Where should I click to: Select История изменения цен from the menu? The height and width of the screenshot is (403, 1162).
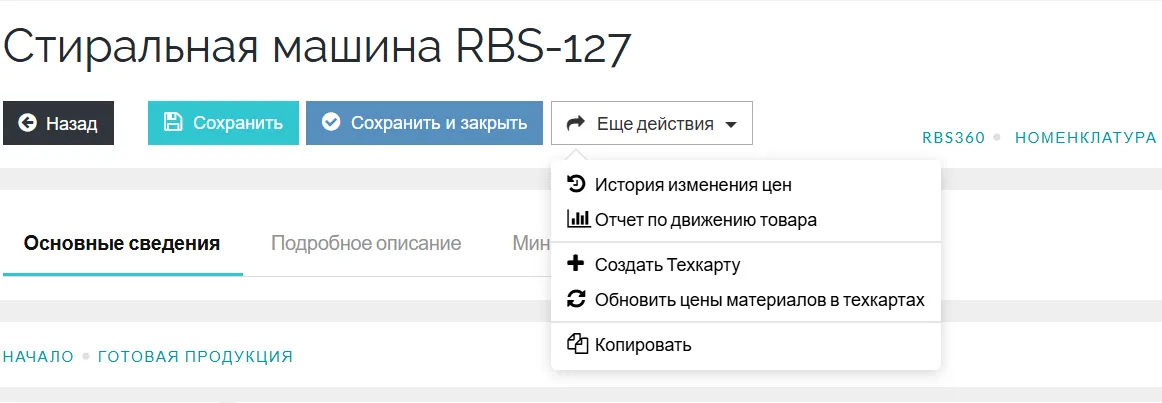pos(693,185)
